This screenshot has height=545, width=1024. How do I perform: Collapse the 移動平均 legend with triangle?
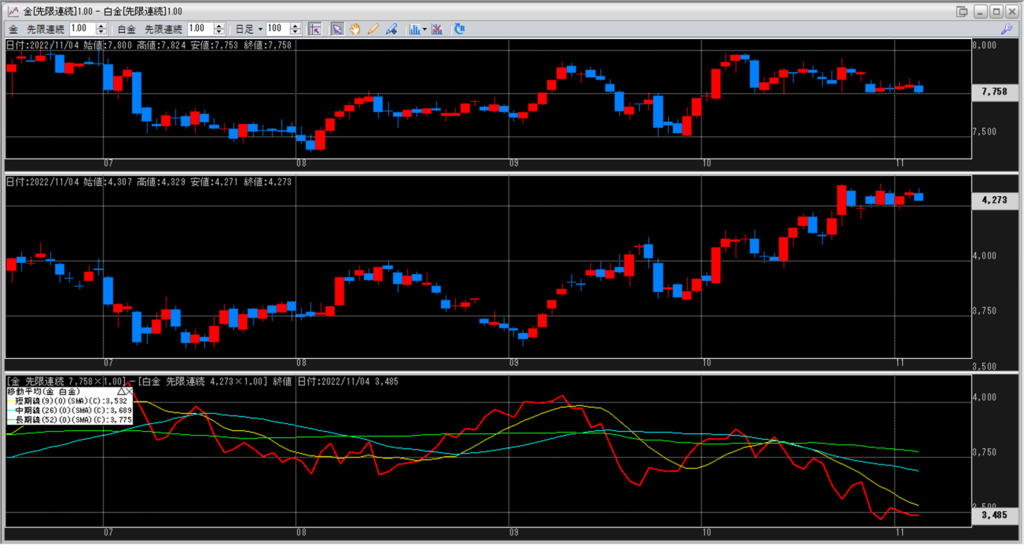pyautogui.click(x=121, y=392)
